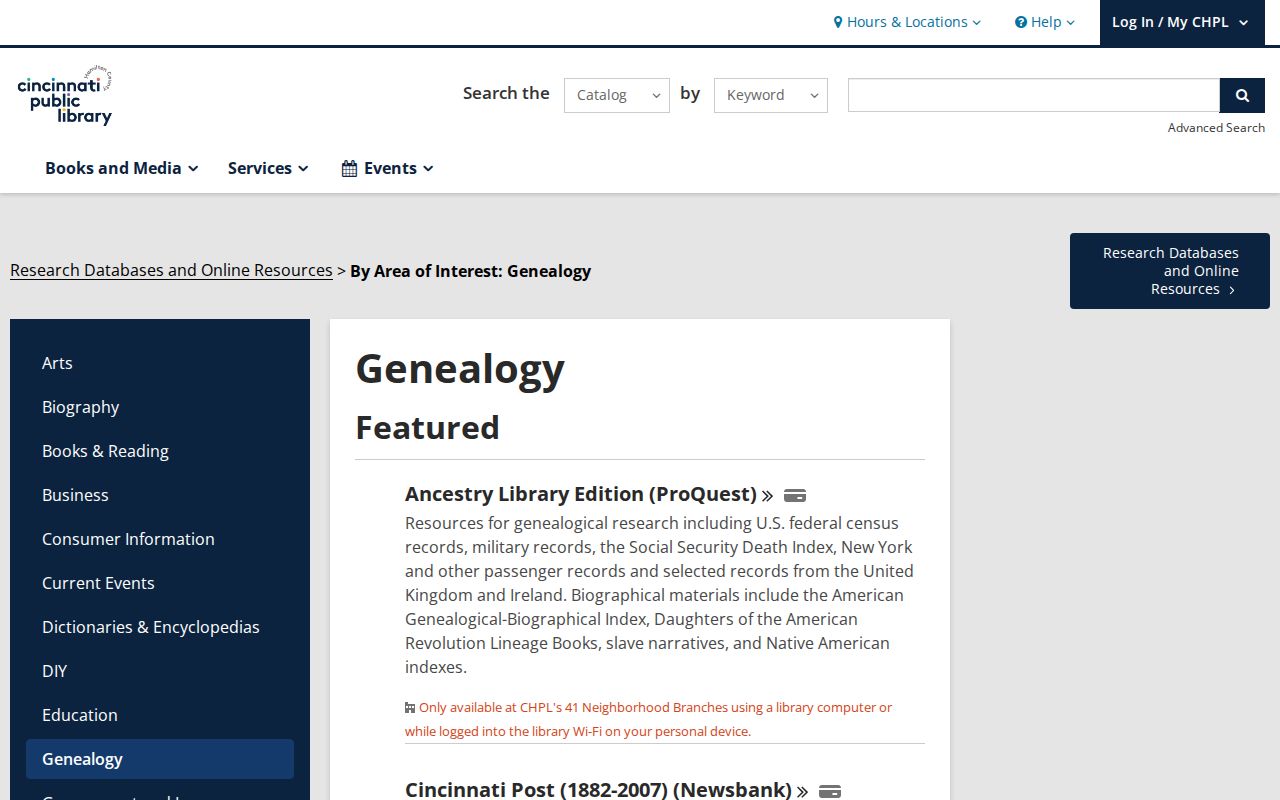Open the Hours & Locations dropdown

click(x=908, y=22)
